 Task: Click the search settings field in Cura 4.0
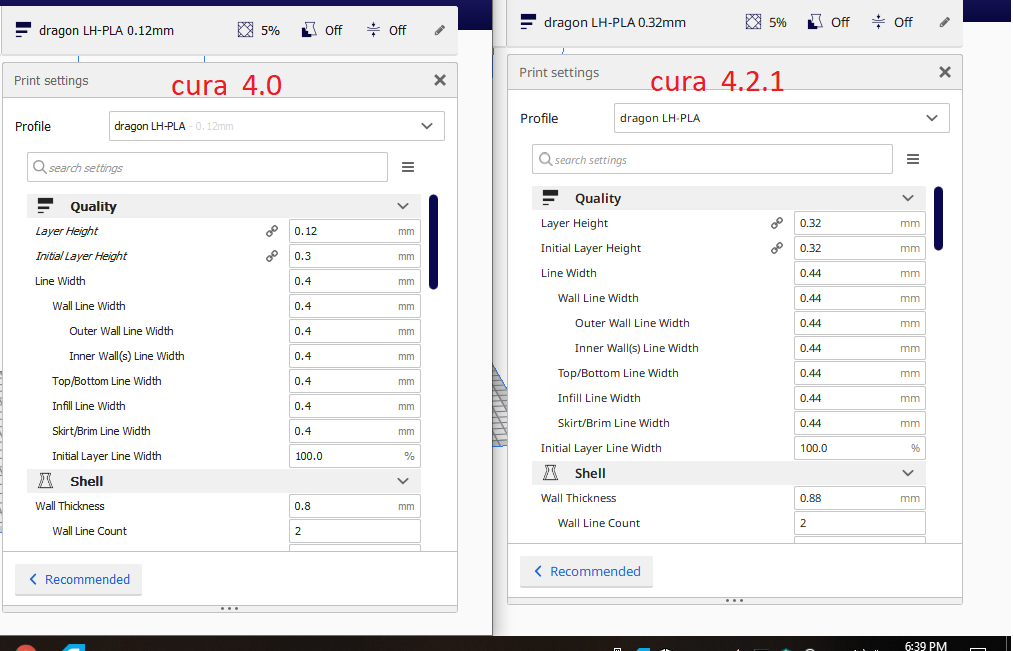(x=207, y=167)
